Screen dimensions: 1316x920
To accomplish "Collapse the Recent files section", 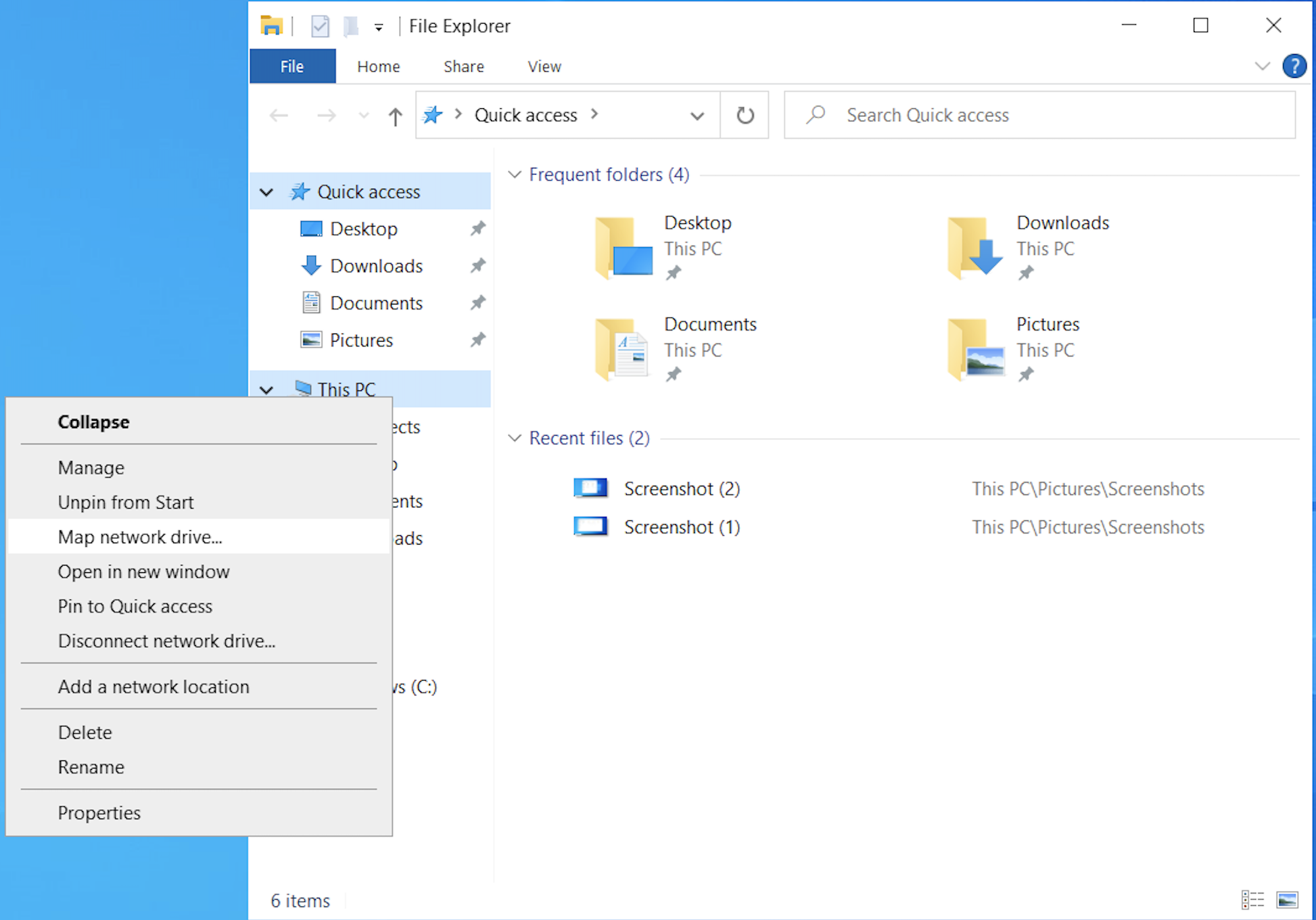I will coord(515,438).
